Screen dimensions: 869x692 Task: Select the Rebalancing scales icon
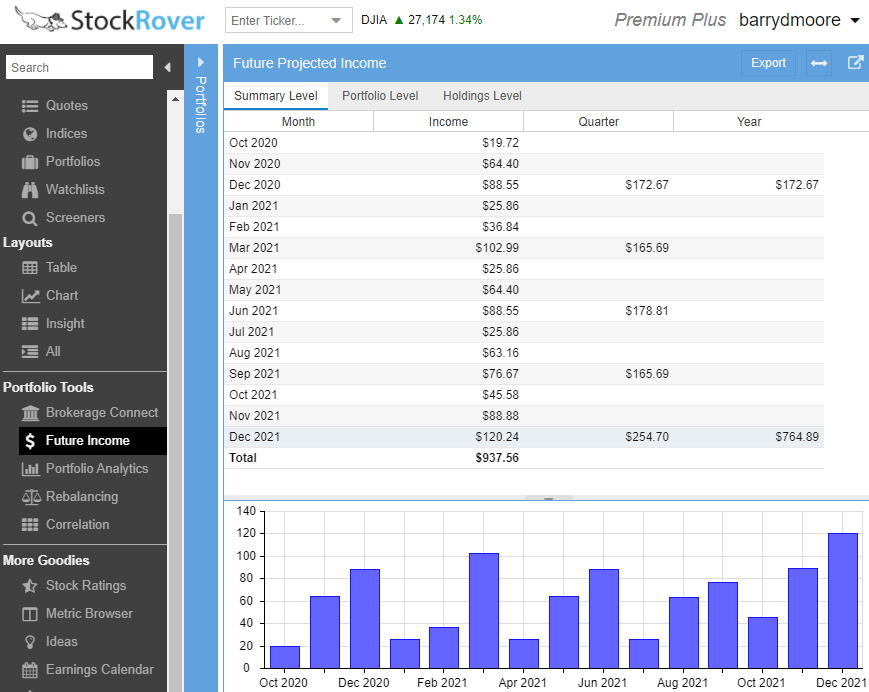(27, 496)
